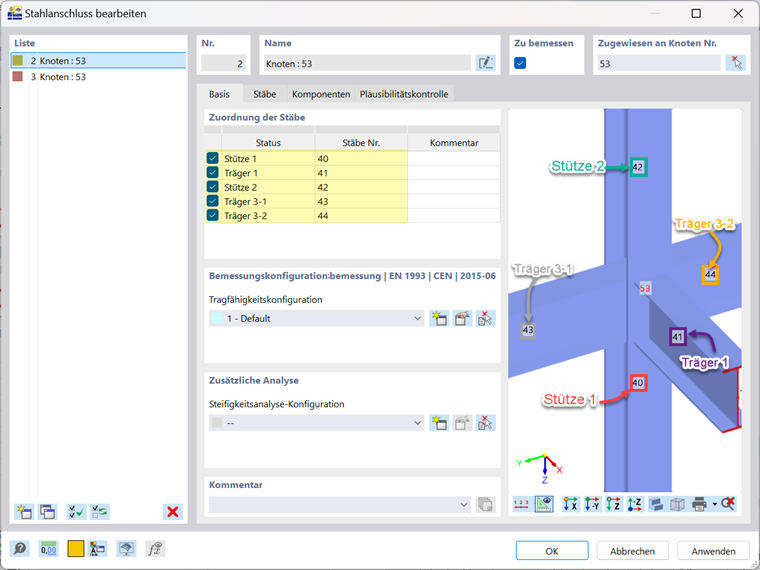Image resolution: width=760 pixels, height=570 pixels.
Task: Click member number cell 43
Action: tap(361, 201)
